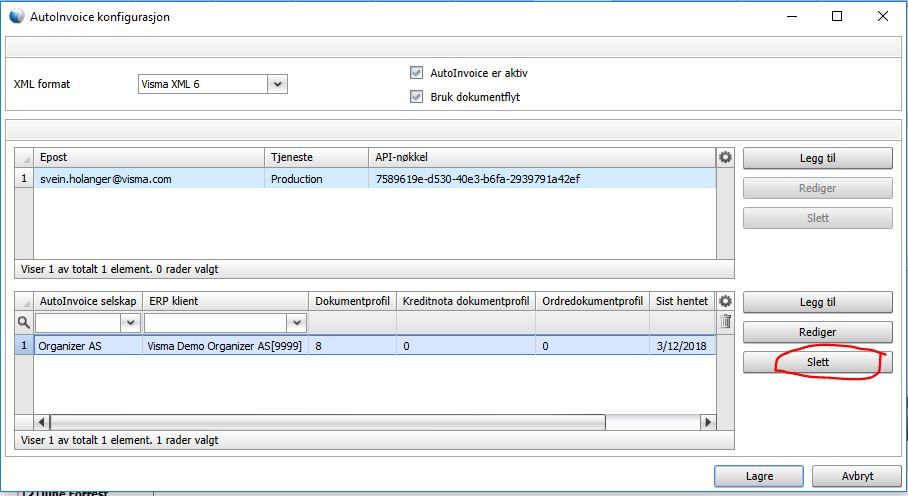This screenshot has height=496, width=908.
Task: Select the Organizer AS cell
Action: point(88,346)
